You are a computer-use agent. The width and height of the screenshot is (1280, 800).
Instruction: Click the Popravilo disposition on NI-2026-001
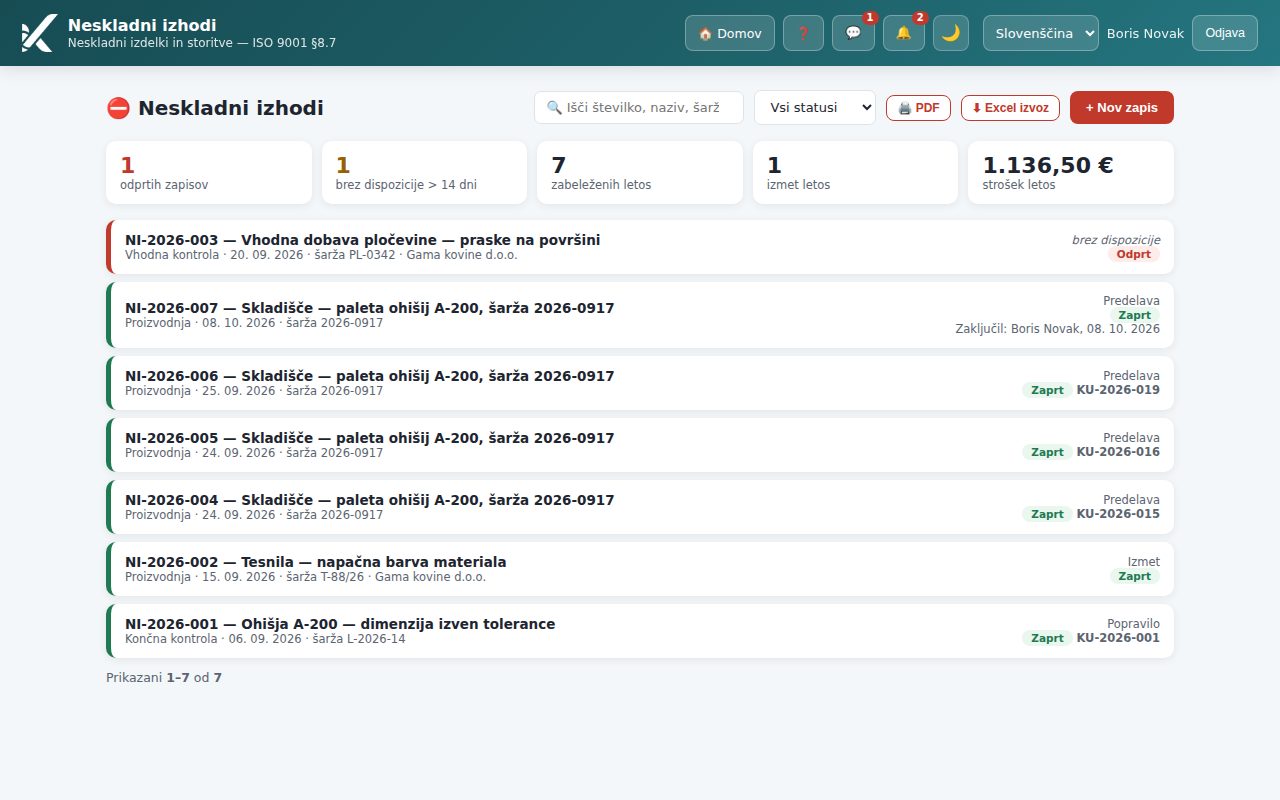tap(1133, 624)
